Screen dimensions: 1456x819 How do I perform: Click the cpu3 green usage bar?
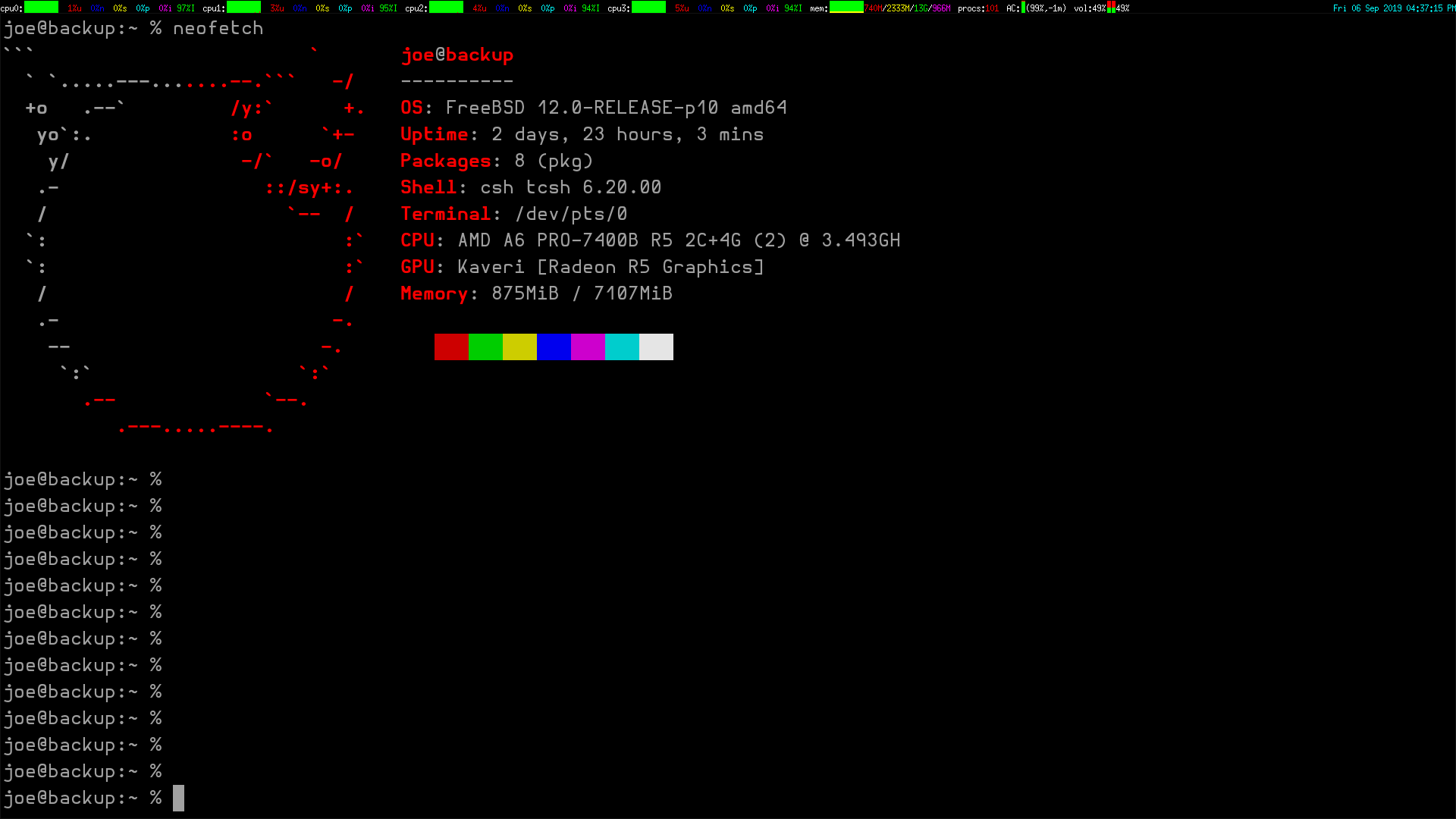[x=649, y=8]
